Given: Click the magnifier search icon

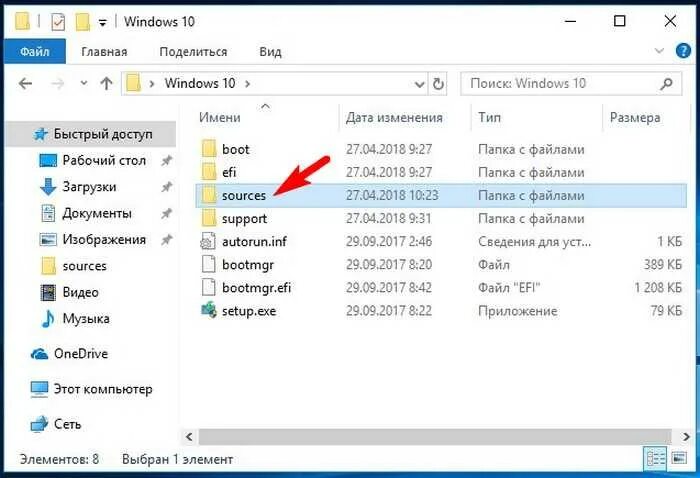Looking at the screenshot, I should [667, 83].
